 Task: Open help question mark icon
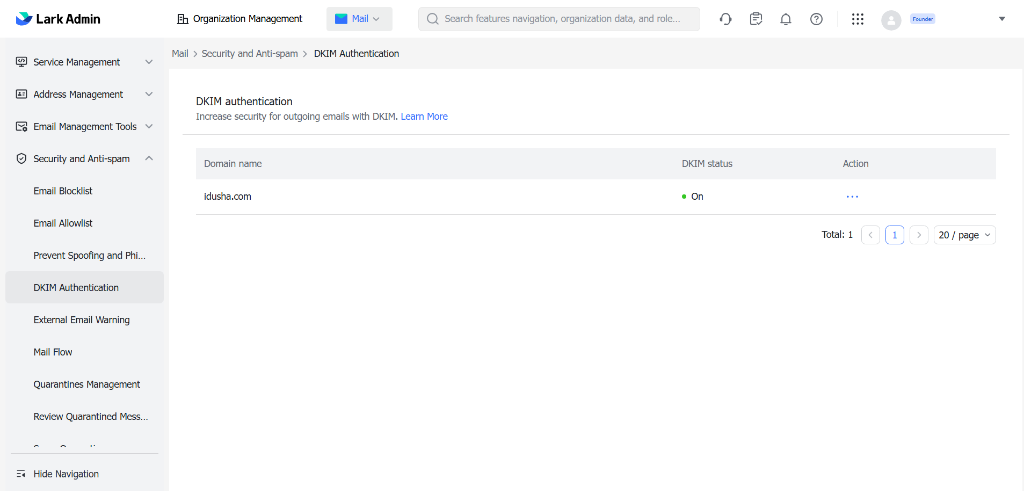coord(816,19)
